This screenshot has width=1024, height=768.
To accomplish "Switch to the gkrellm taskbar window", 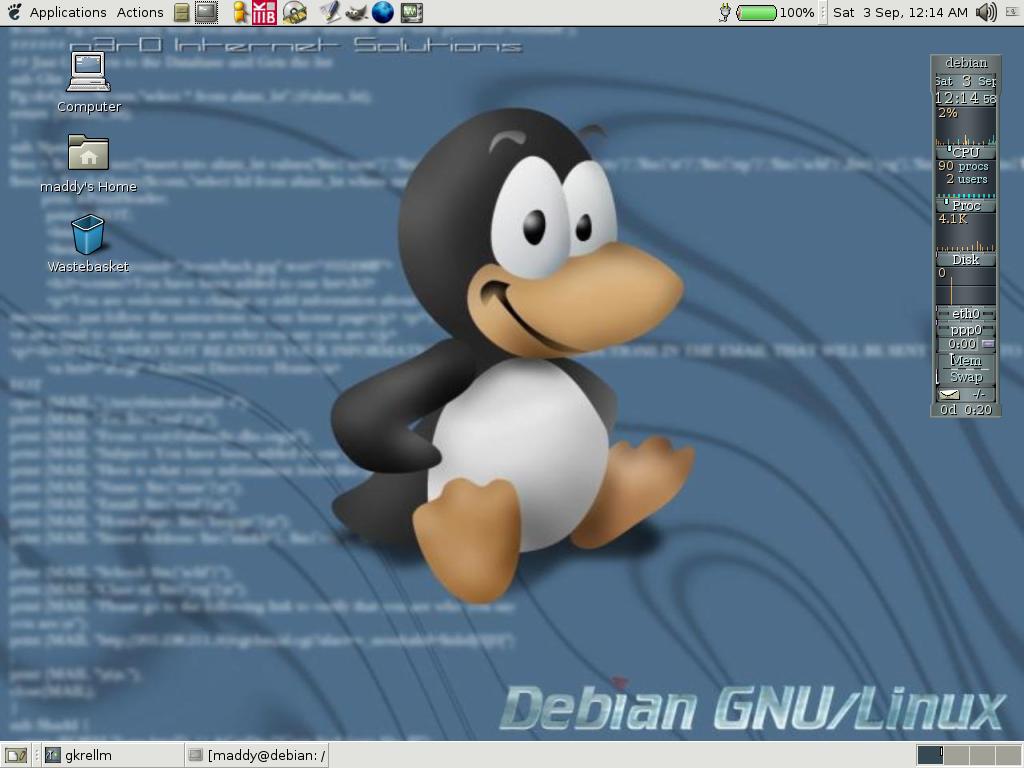I will (111, 756).
